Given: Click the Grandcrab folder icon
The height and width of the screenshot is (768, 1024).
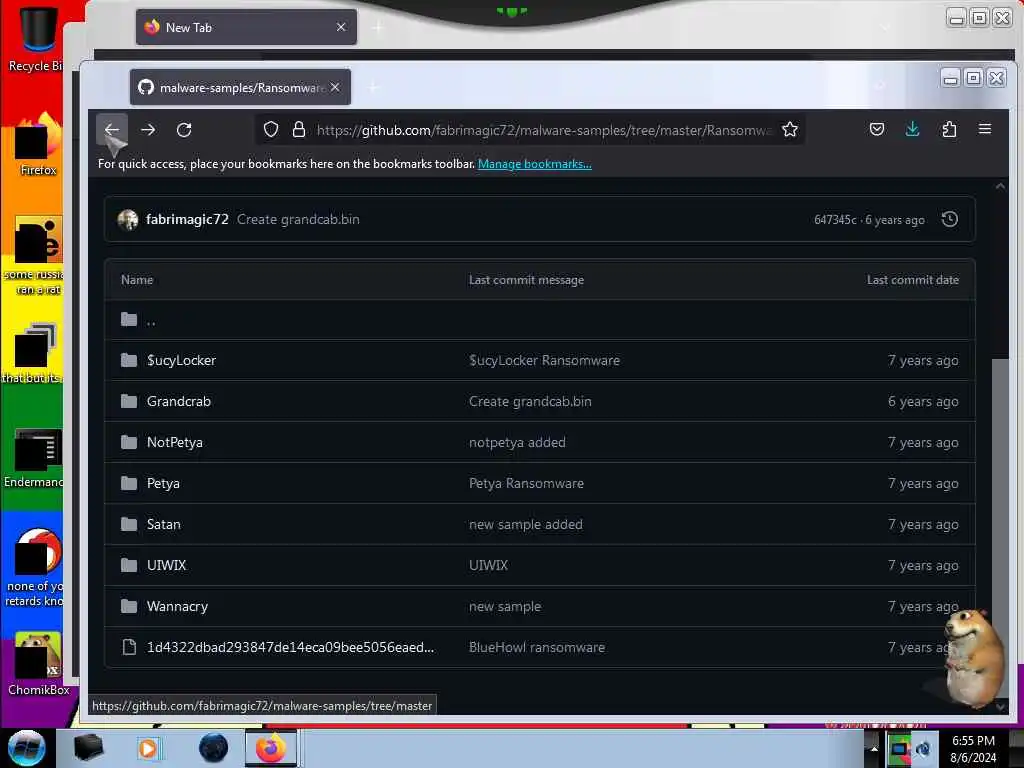Looking at the screenshot, I should [x=129, y=401].
